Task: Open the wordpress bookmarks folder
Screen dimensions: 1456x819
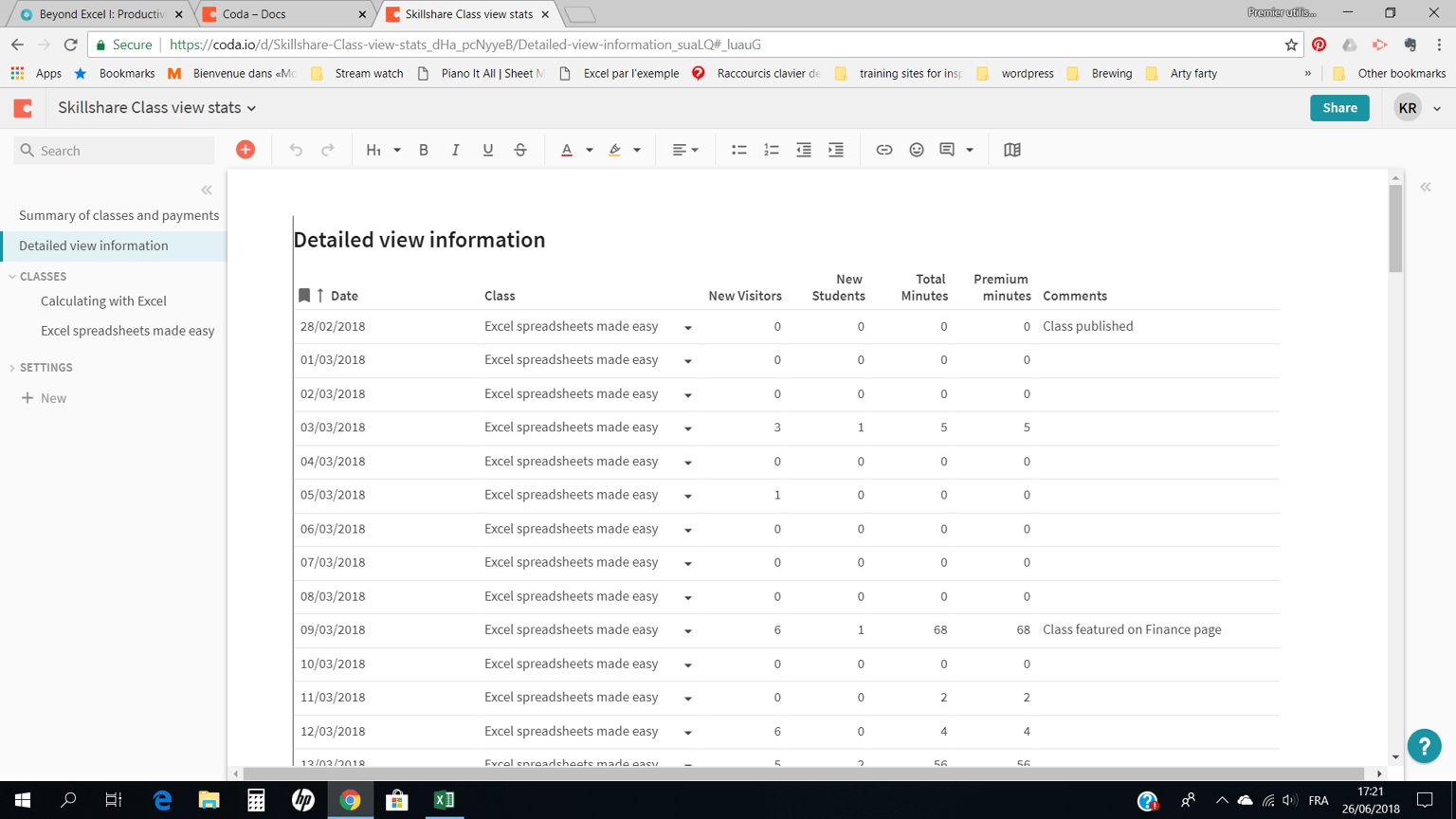Action: pos(1015,73)
